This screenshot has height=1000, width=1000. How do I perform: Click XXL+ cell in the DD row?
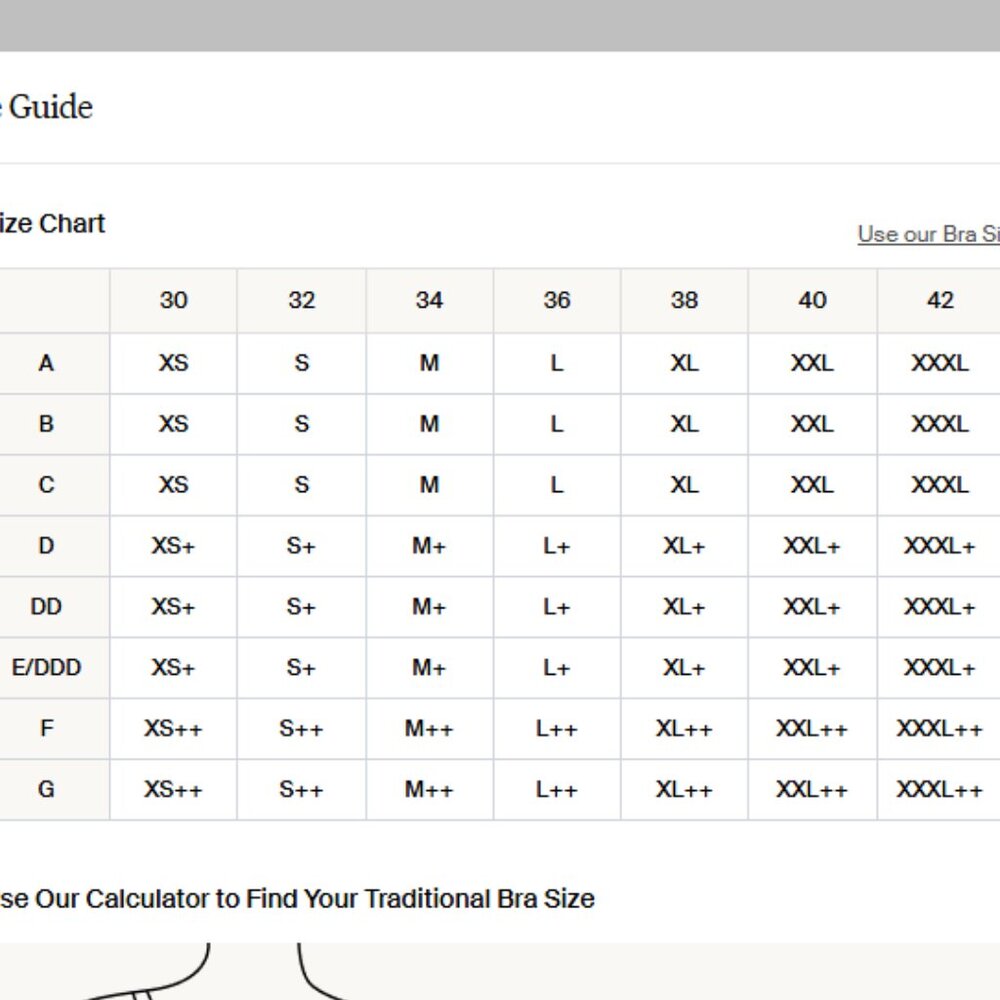pyautogui.click(x=812, y=607)
